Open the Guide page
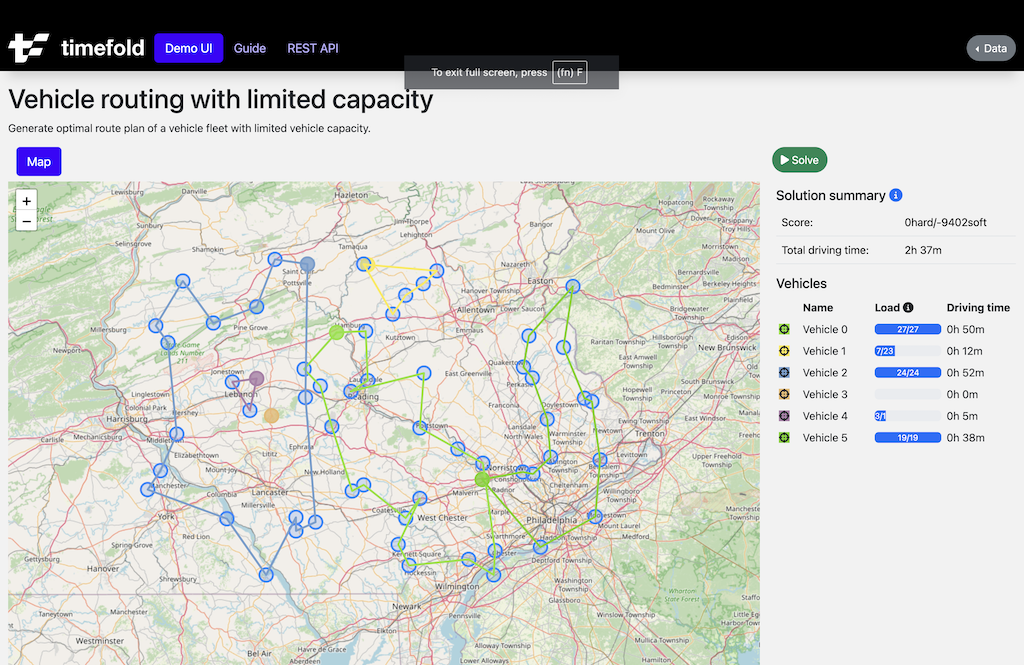 (x=249, y=48)
